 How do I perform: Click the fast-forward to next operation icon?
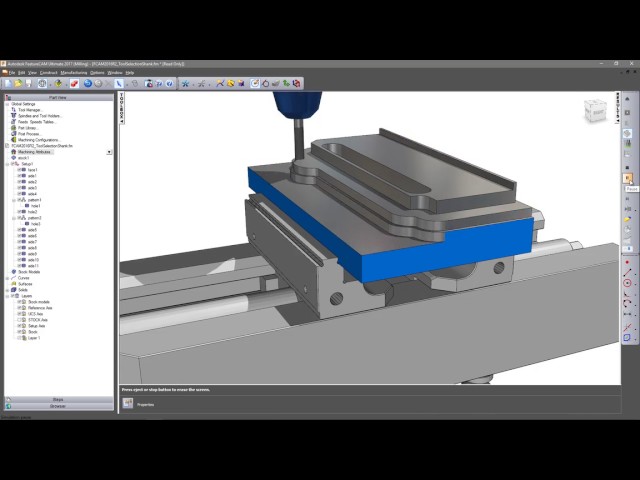click(627, 209)
